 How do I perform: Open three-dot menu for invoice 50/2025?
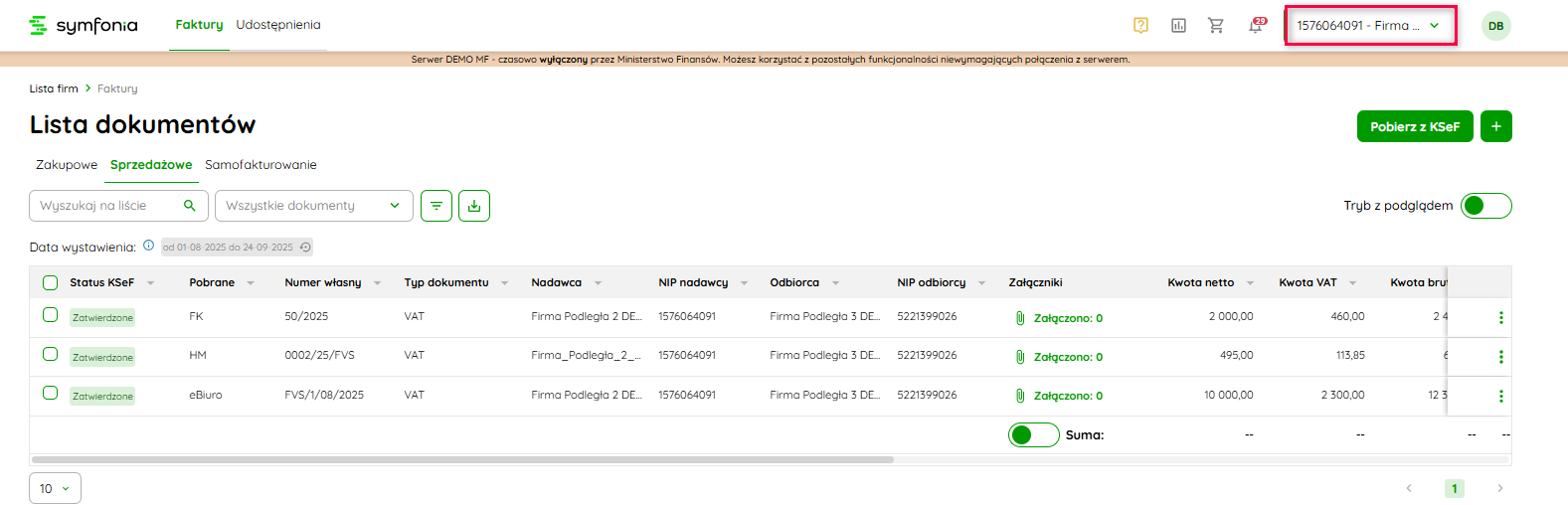click(x=1500, y=318)
